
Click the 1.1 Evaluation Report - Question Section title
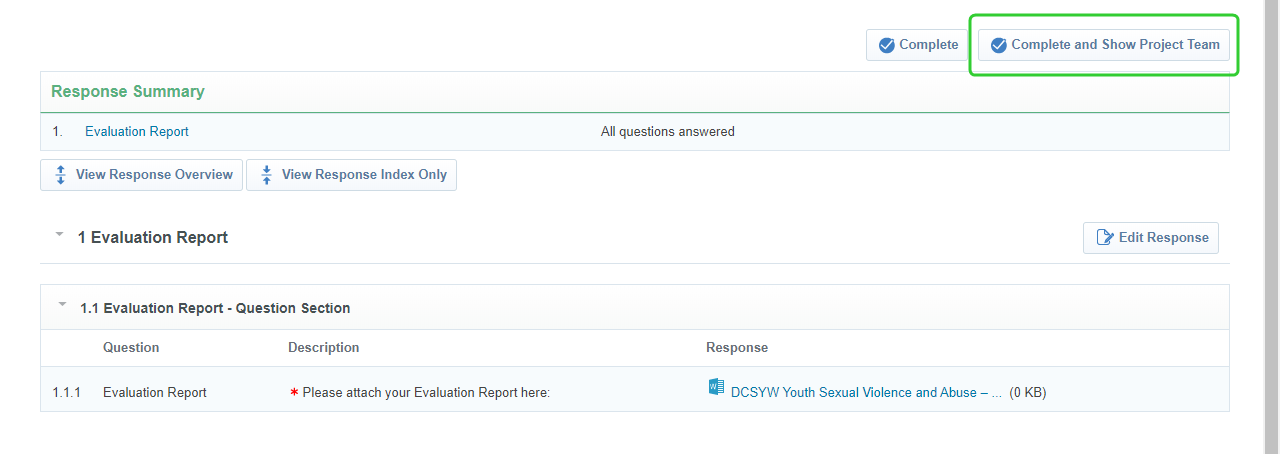(x=215, y=308)
